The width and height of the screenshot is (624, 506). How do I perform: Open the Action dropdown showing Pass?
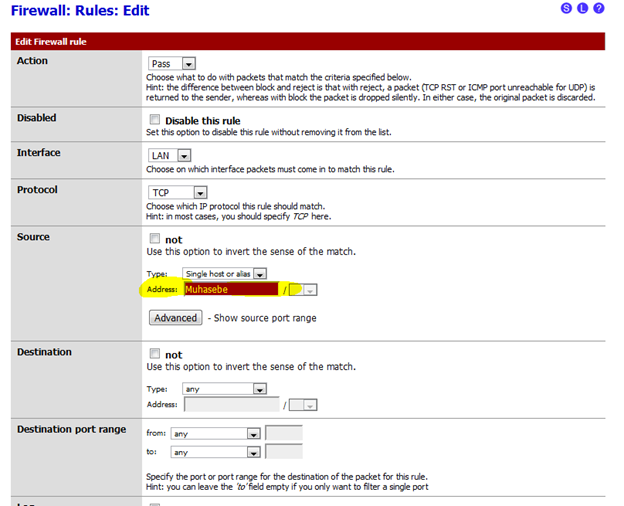click(x=172, y=64)
